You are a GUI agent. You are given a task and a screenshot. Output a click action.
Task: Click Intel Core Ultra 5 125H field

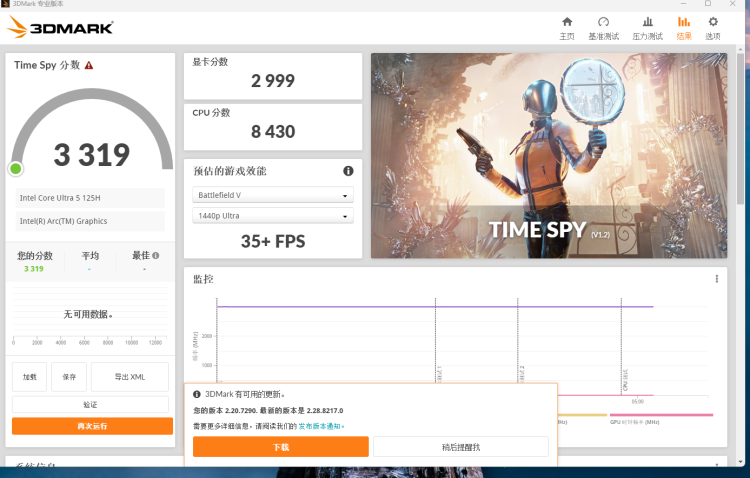(x=90, y=198)
